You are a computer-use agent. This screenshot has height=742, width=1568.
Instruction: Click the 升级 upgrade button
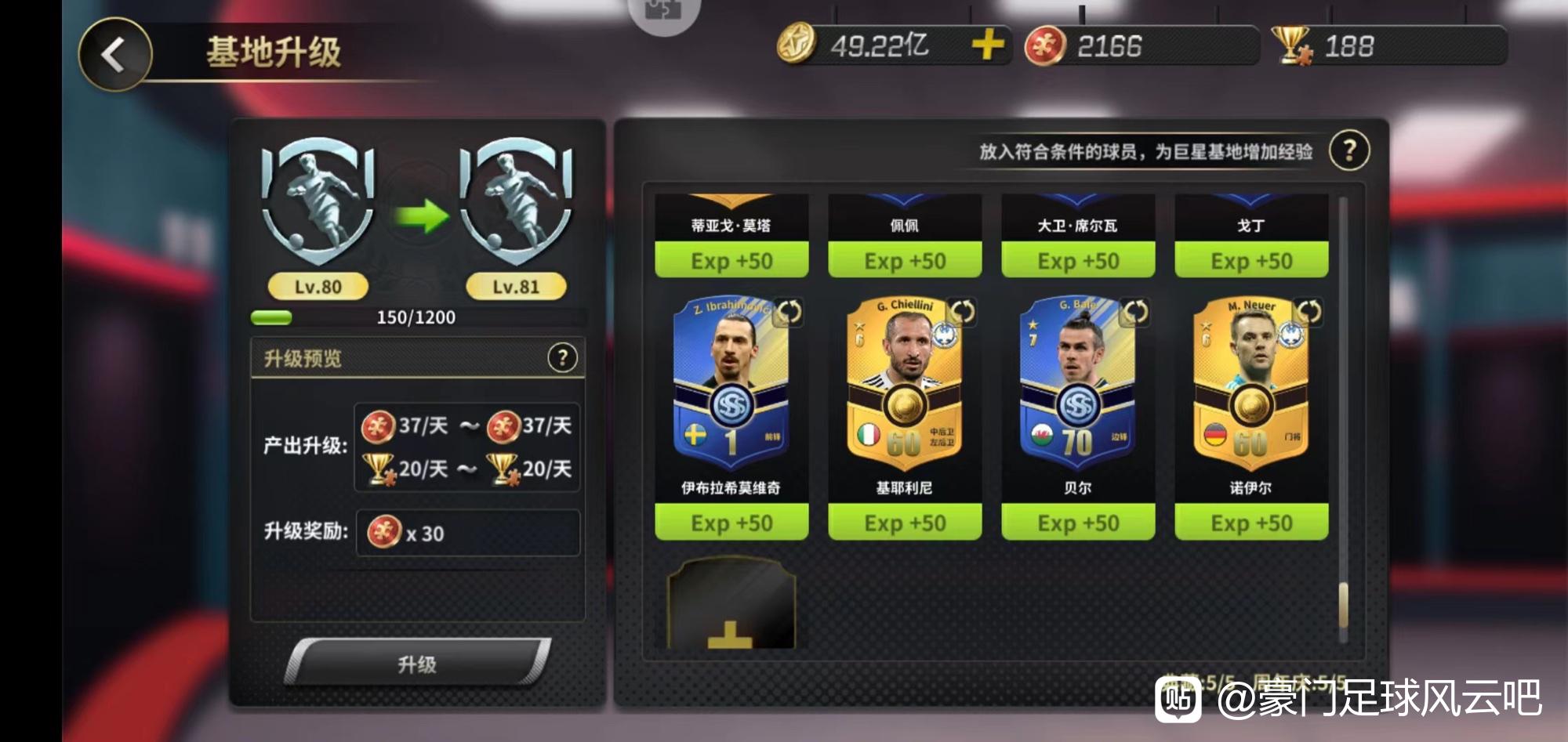tap(417, 664)
